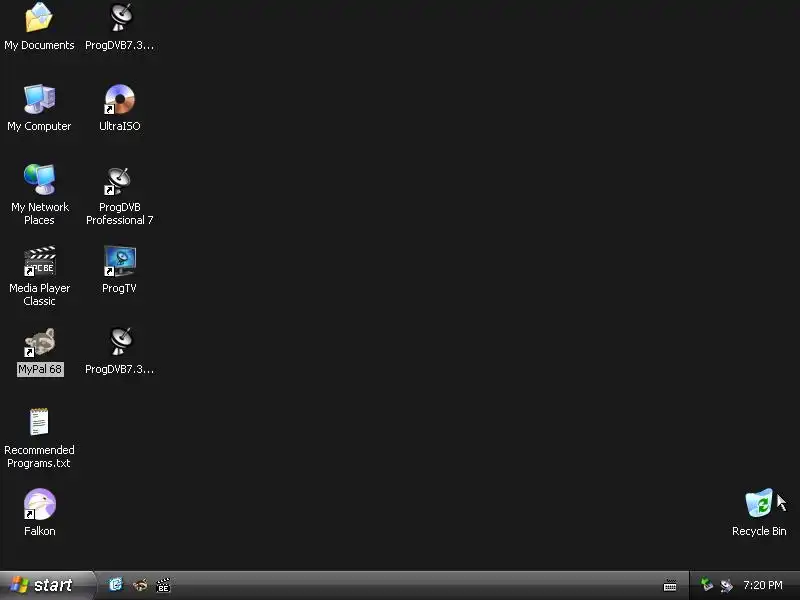Click the Safely Remove Hardware tray icon
800x600 pixels.
coord(706,584)
